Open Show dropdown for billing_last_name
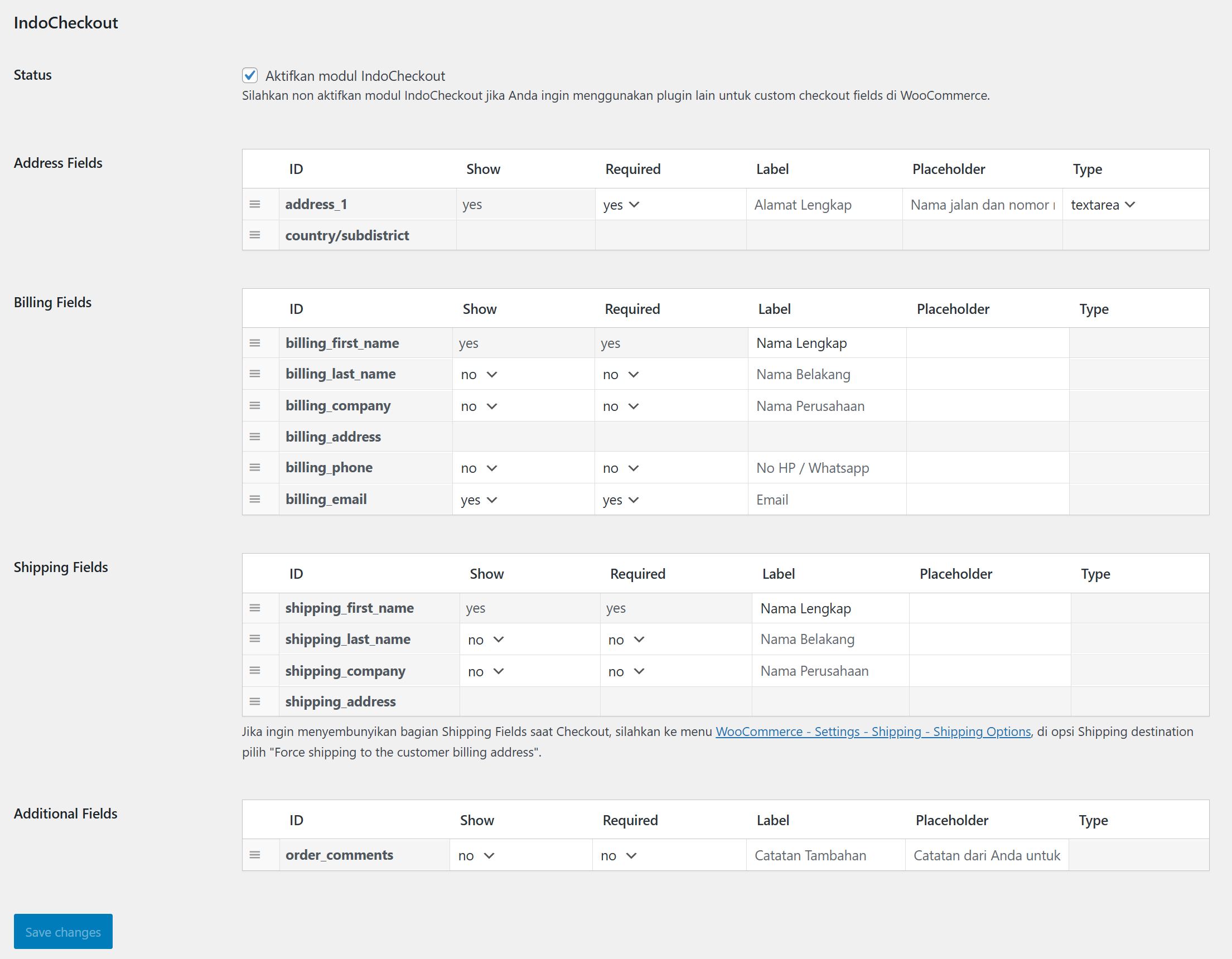This screenshot has height=959, width=1232. tap(479, 374)
